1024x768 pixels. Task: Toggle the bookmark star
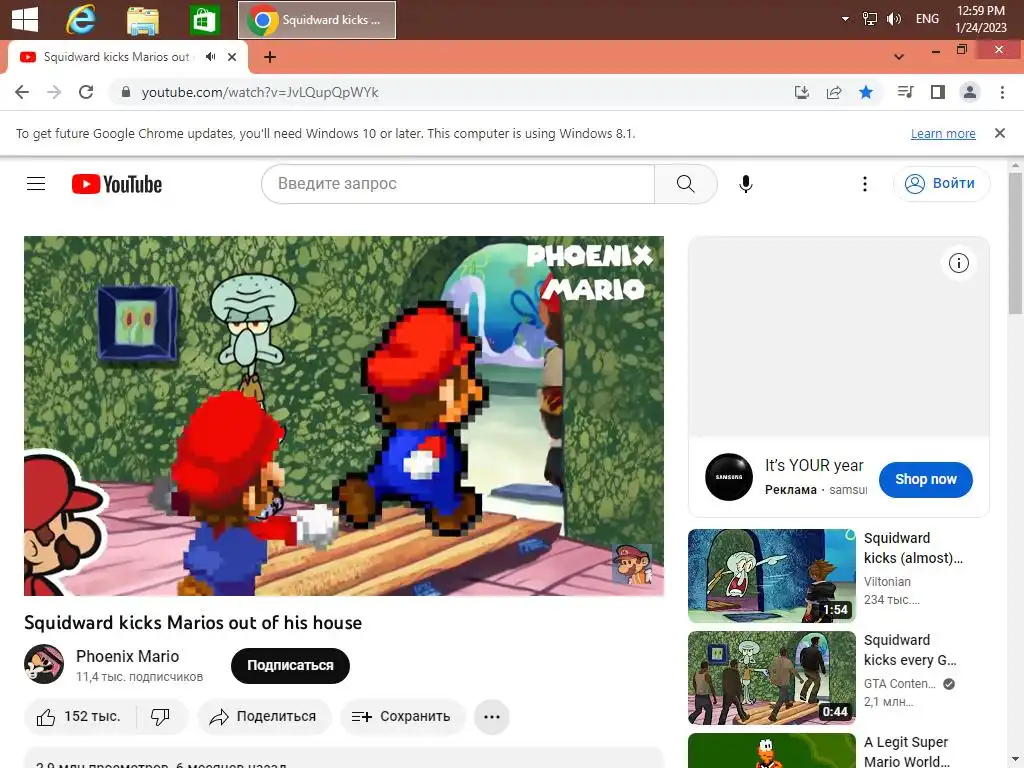[866, 92]
